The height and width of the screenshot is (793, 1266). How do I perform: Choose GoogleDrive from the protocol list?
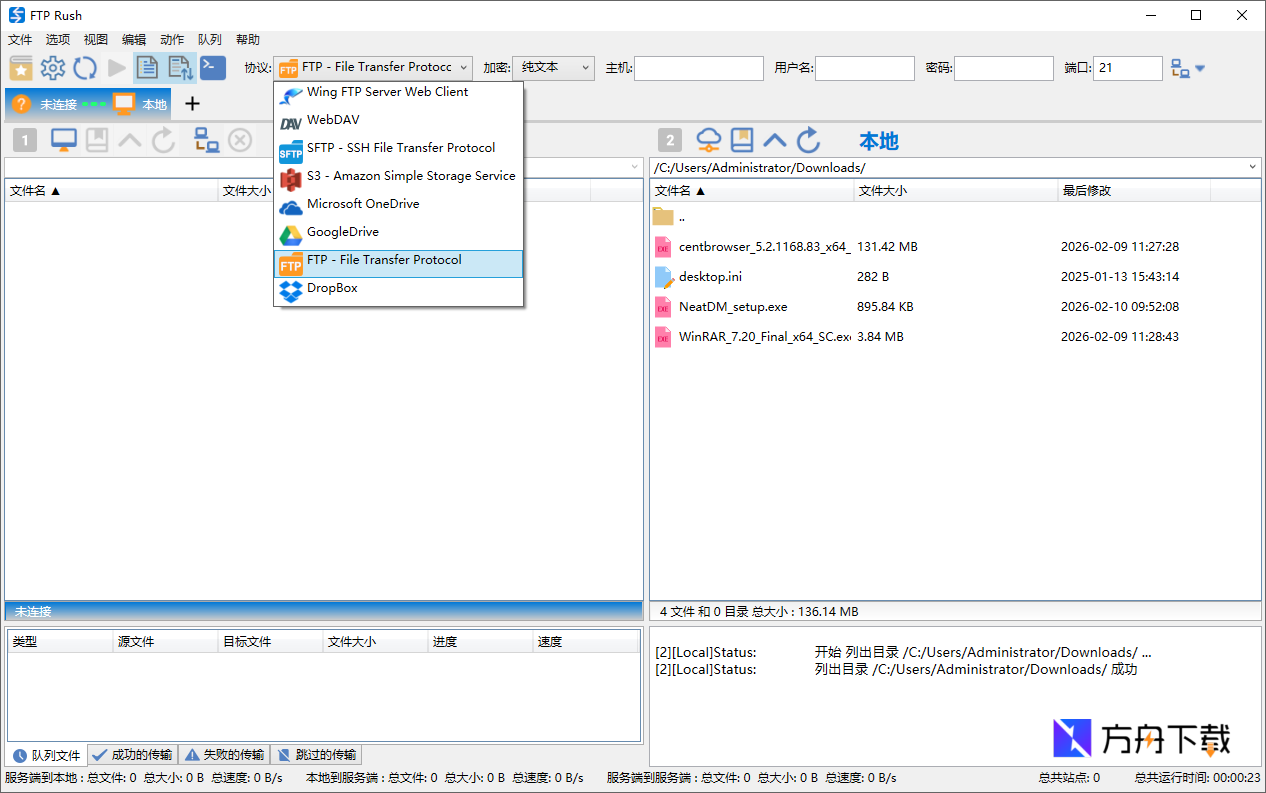(343, 232)
